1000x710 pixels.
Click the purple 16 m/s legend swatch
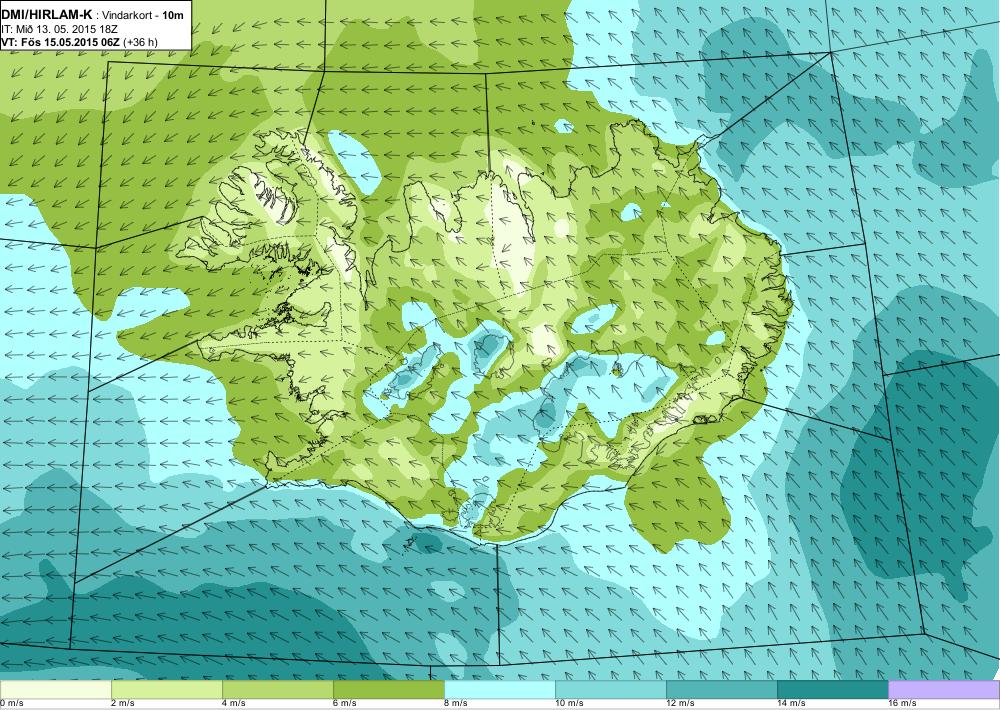[944, 690]
